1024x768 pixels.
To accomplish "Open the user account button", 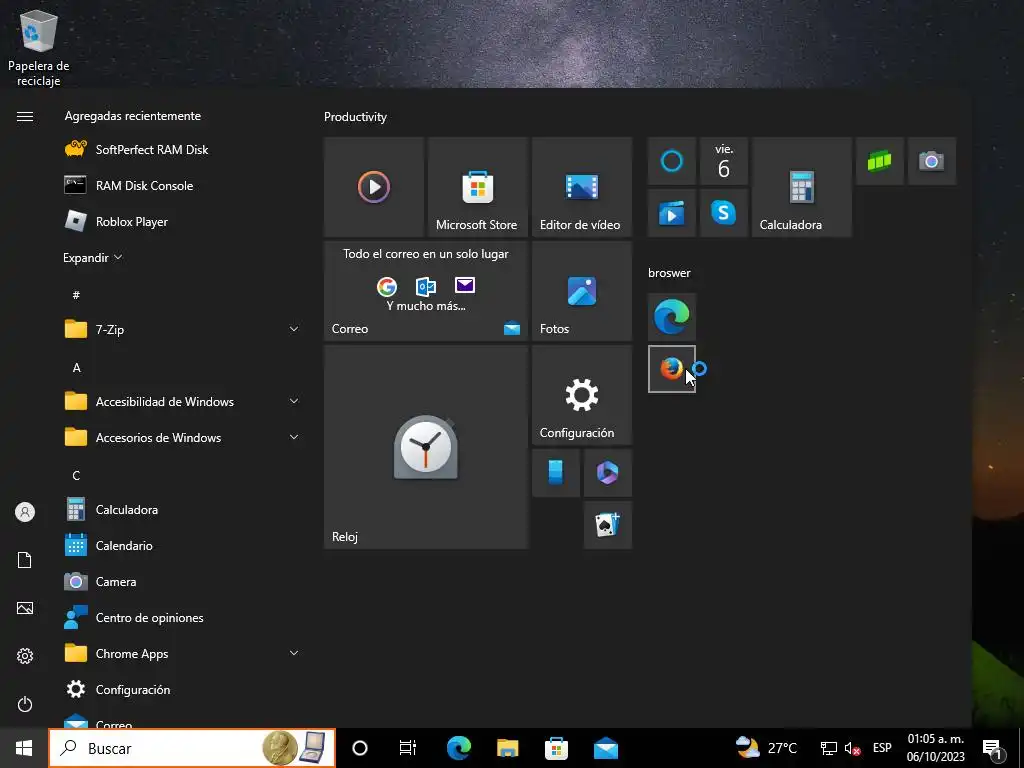I will (25, 512).
